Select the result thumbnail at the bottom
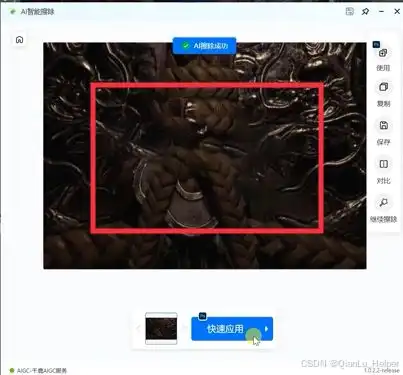 tap(161, 328)
